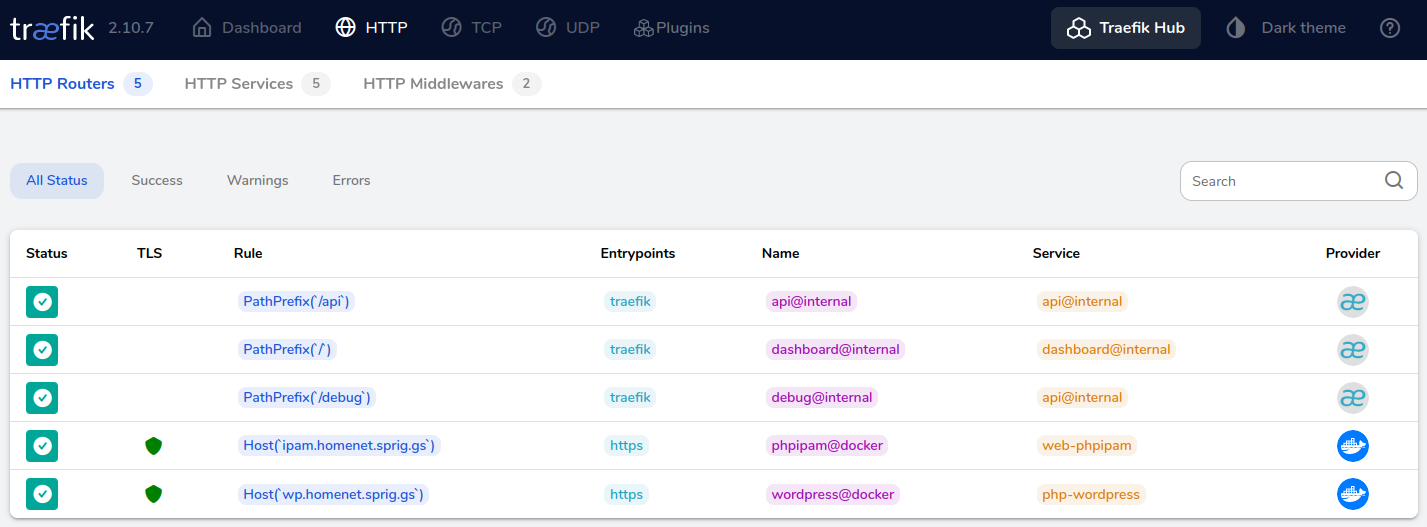Open the help question mark icon

pos(1390,28)
